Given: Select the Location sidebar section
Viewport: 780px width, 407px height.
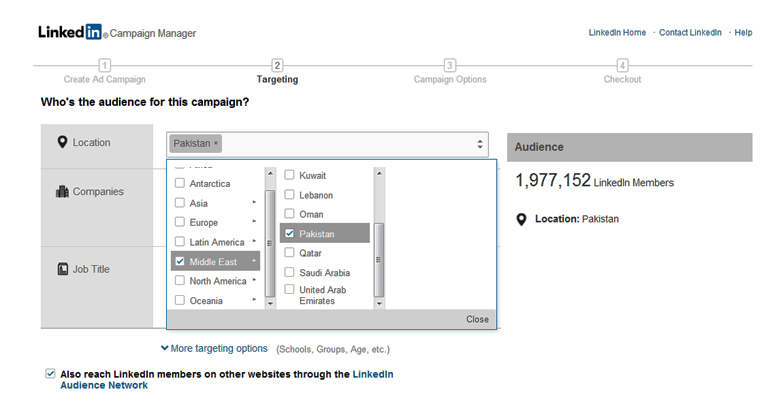Looking at the screenshot, I should coord(97,146).
